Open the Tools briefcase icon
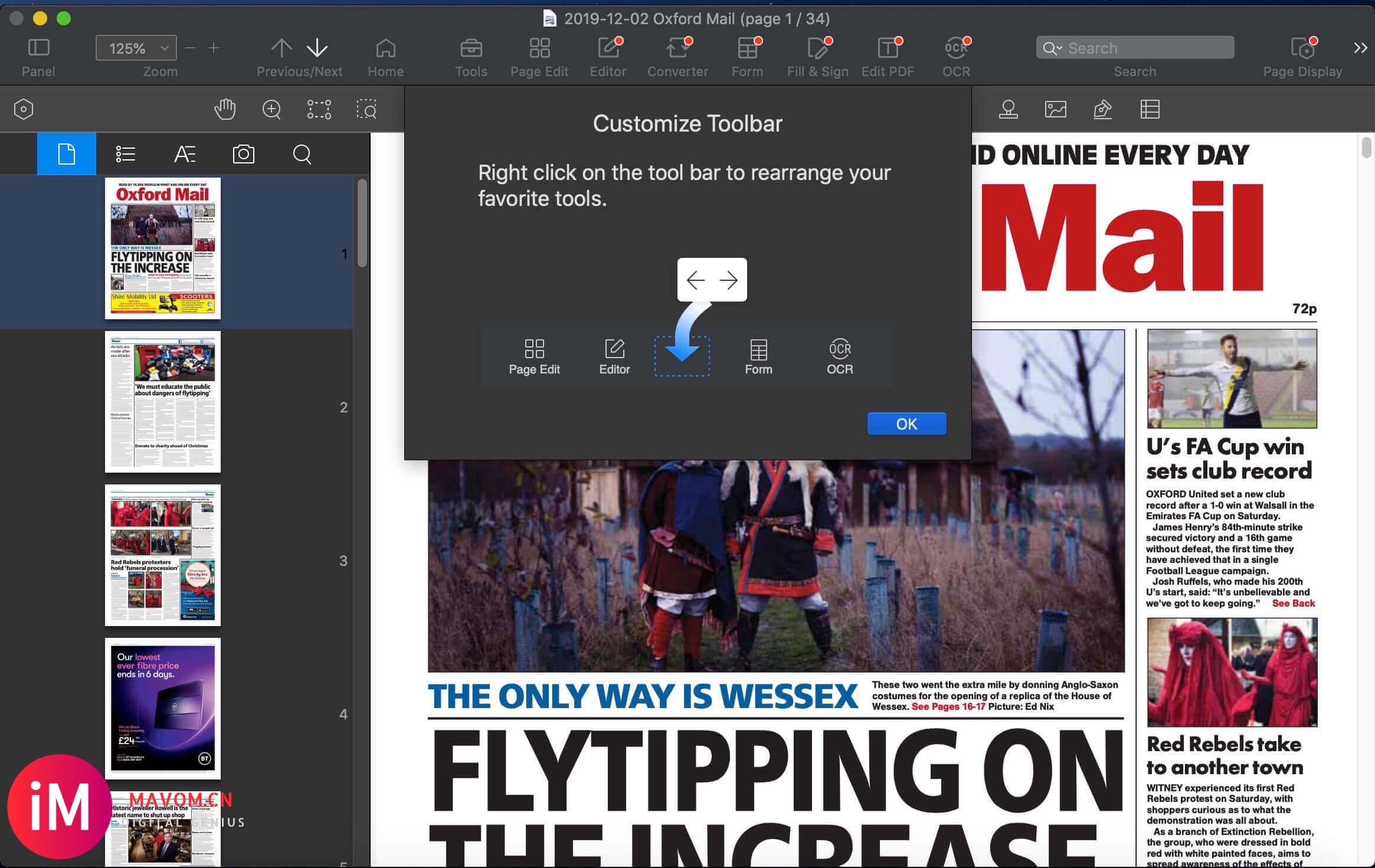 point(471,48)
